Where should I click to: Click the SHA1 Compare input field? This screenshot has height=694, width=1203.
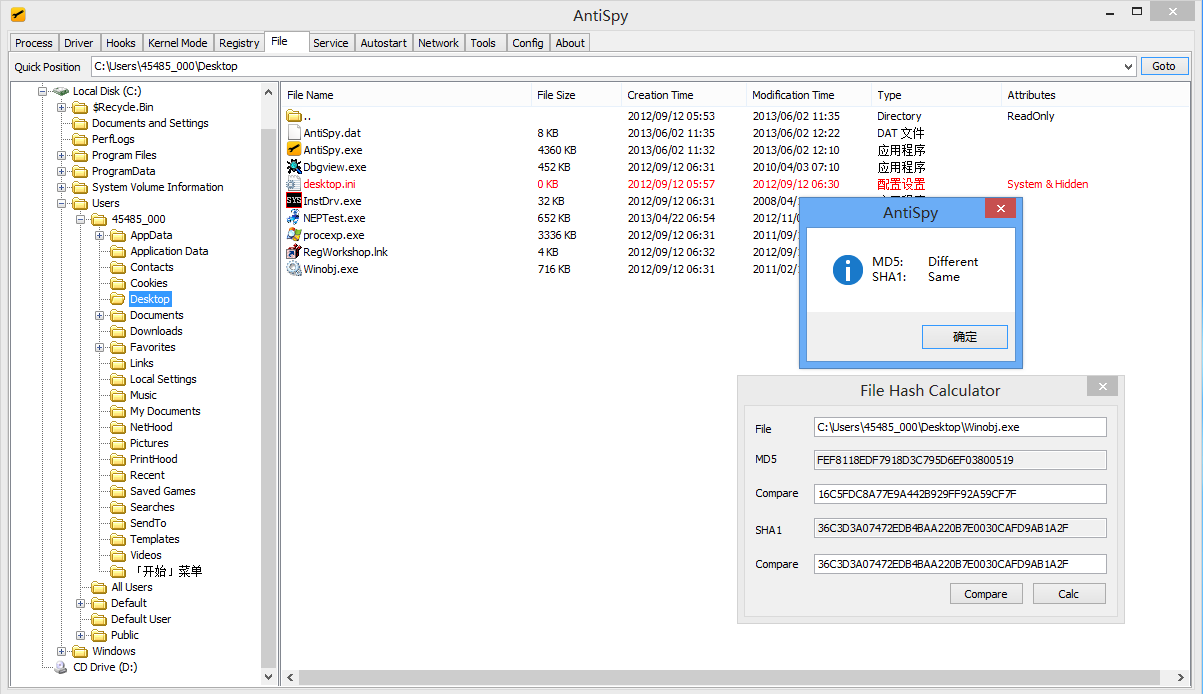pyautogui.click(x=960, y=564)
